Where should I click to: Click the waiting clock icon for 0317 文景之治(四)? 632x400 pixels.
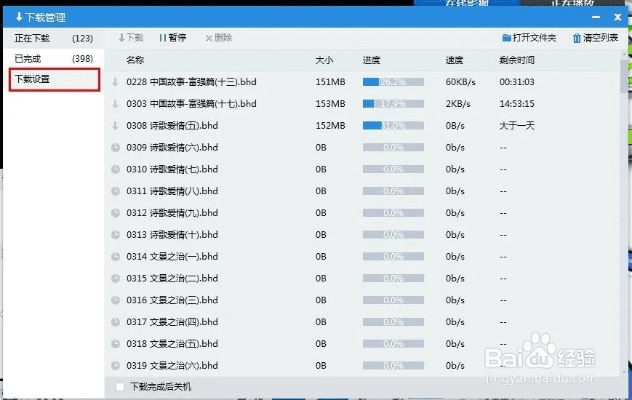pyautogui.click(x=116, y=322)
